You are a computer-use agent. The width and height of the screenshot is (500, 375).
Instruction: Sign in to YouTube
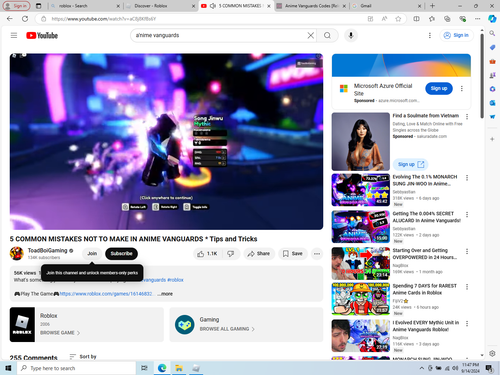tap(456, 35)
